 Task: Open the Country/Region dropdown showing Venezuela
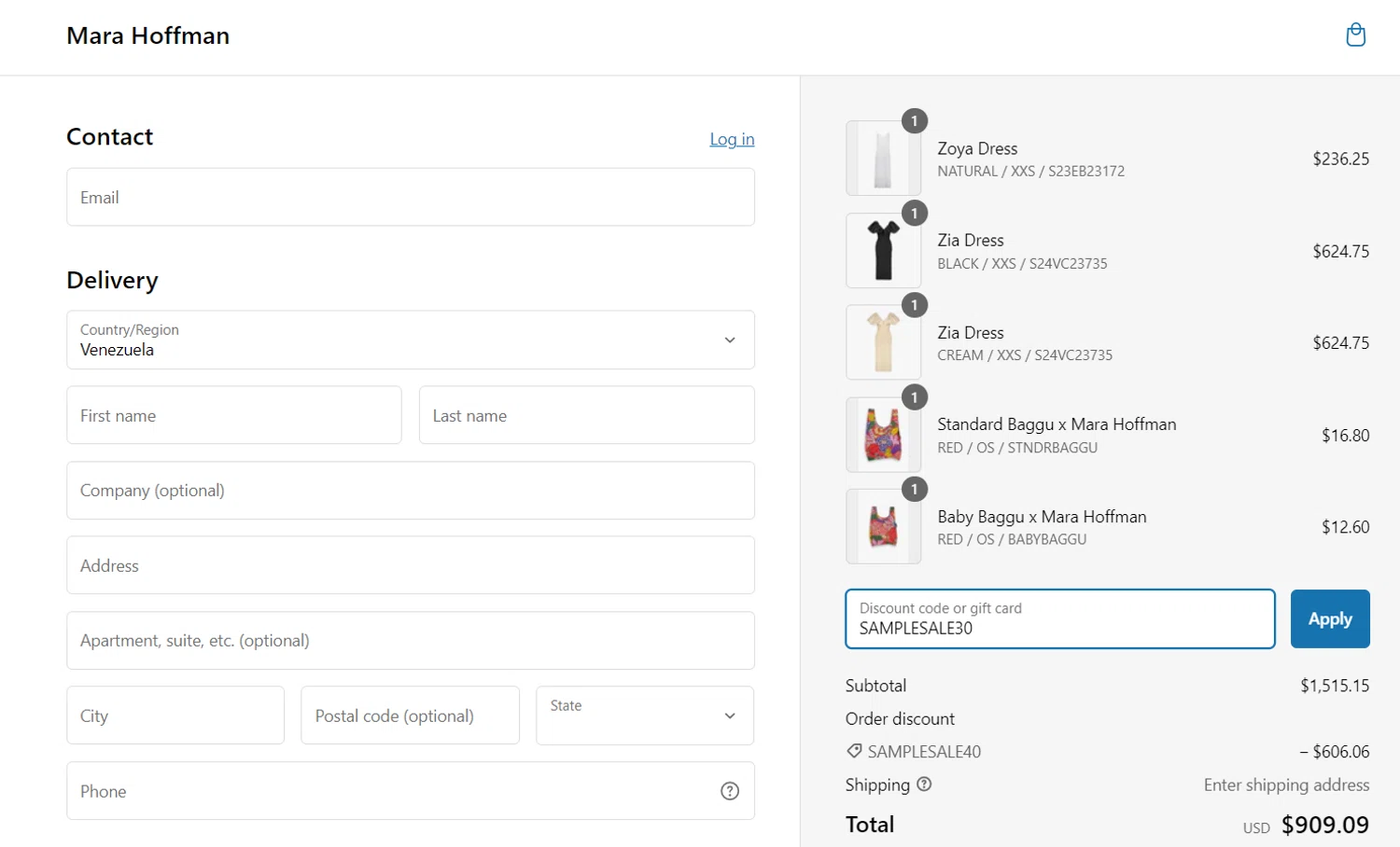[411, 340]
